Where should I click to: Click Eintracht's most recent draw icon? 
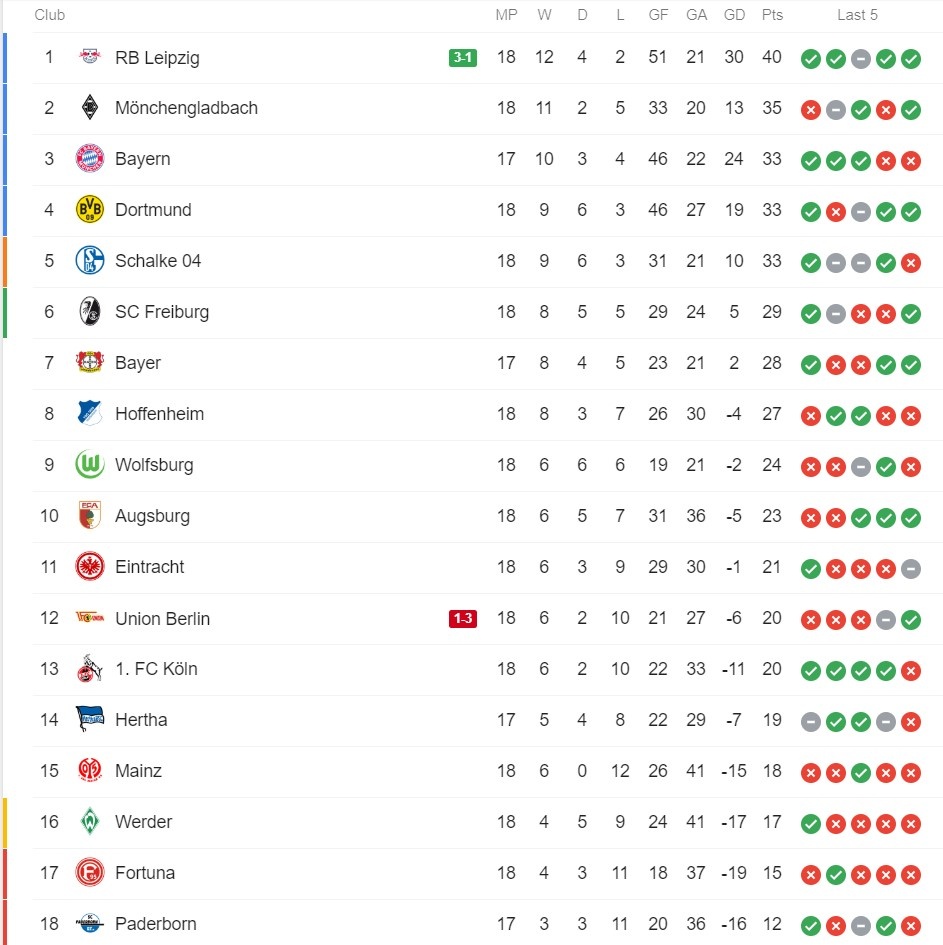pos(910,569)
